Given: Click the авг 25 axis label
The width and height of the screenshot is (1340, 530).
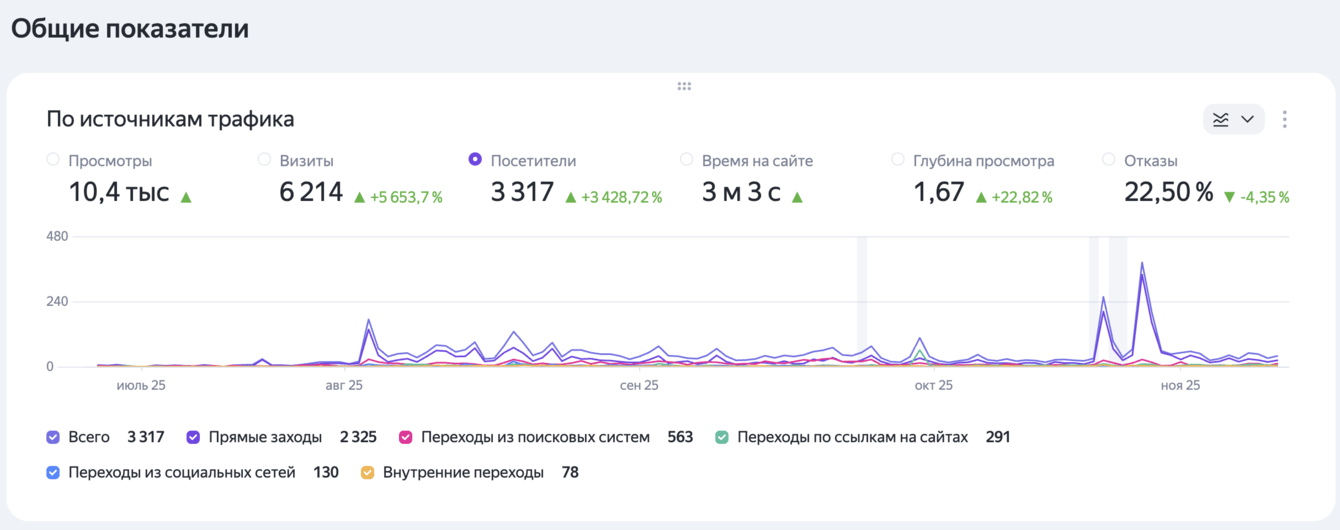Looking at the screenshot, I should (x=344, y=385).
